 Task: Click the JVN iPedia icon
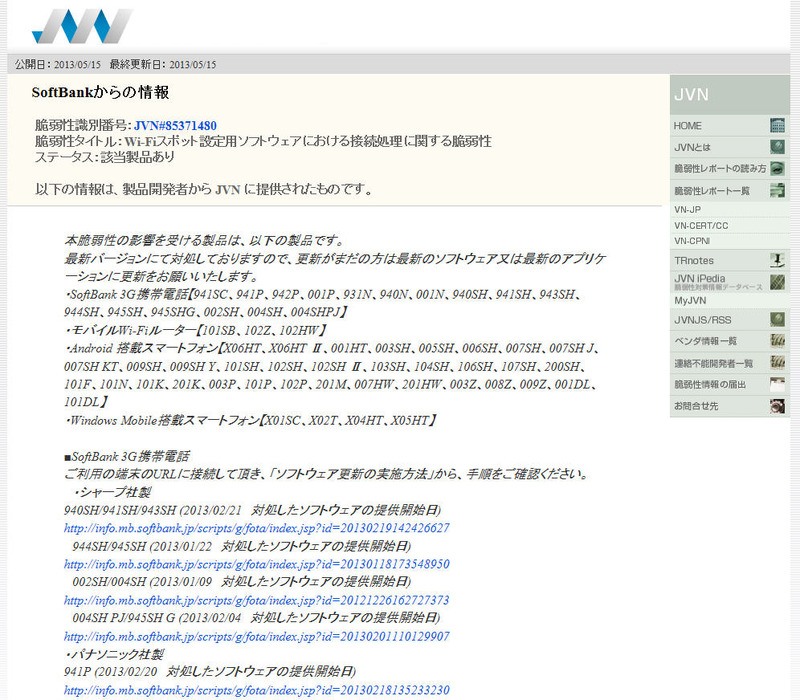pos(777,281)
